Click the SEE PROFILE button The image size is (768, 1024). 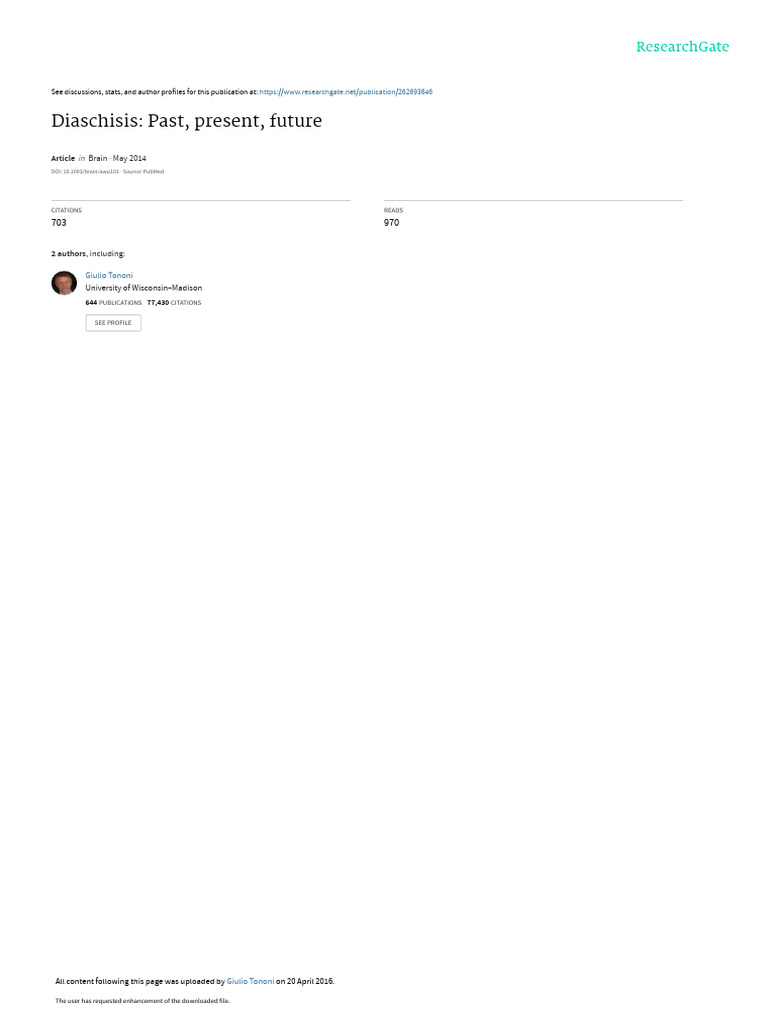click(x=113, y=323)
